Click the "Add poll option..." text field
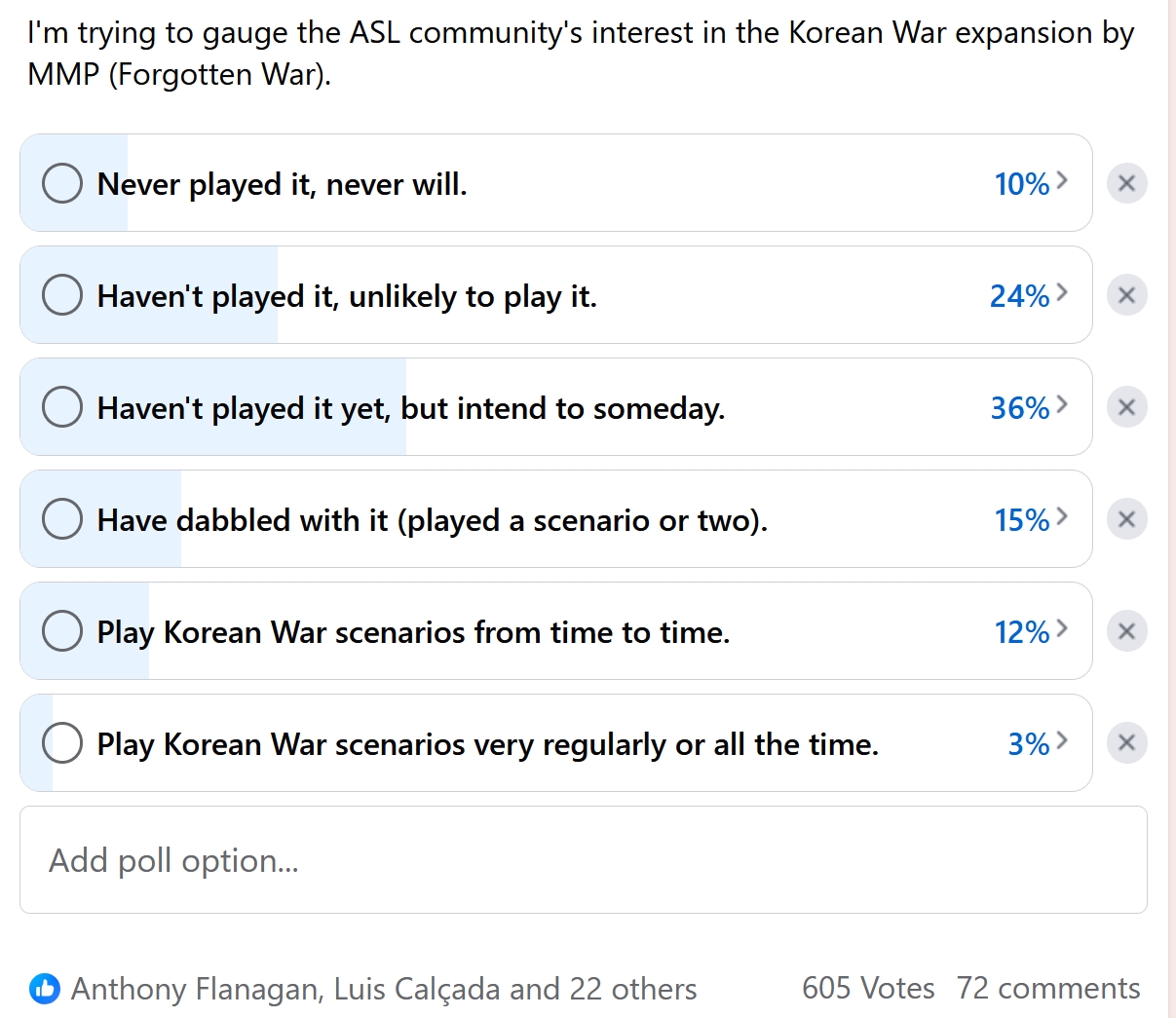This screenshot has height=1018, width=1176. 583,860
